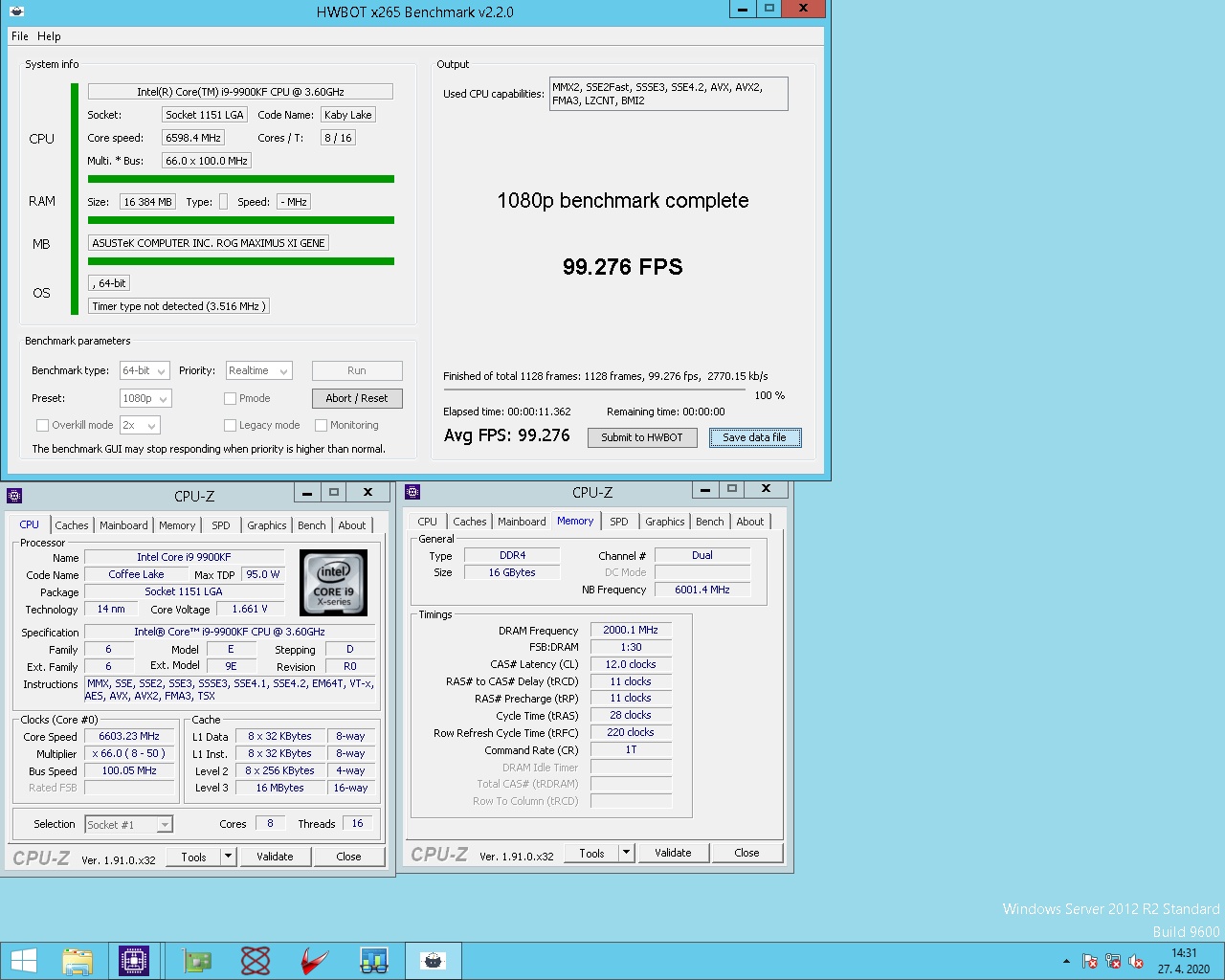Close the HWBOT x265 Benchmark window
The height and width of the screenshot is (980, 1225).
click(803, 9)
